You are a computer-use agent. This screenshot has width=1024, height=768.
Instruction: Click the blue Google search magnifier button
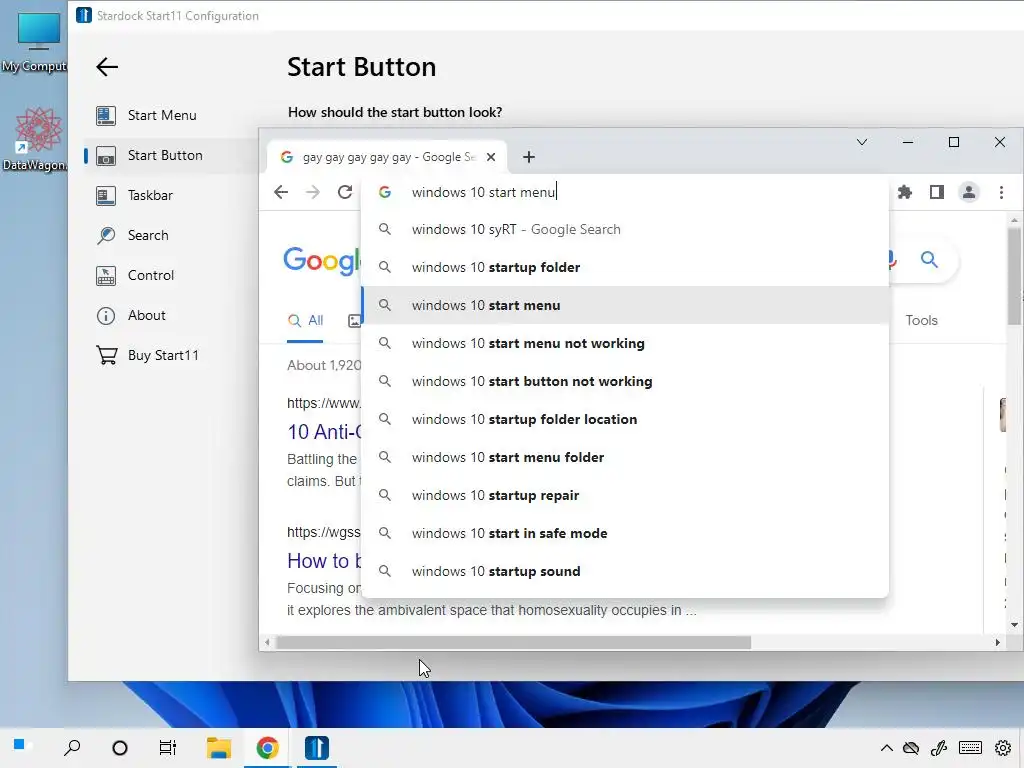pos(929,259)
